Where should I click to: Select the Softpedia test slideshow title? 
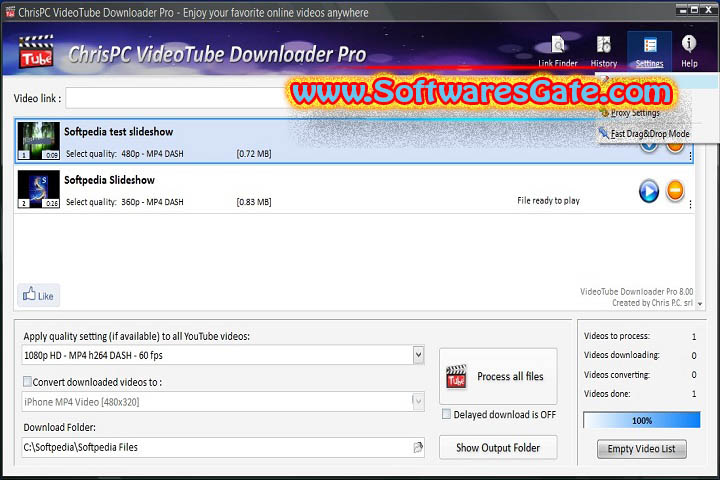[x=118, y=132]
